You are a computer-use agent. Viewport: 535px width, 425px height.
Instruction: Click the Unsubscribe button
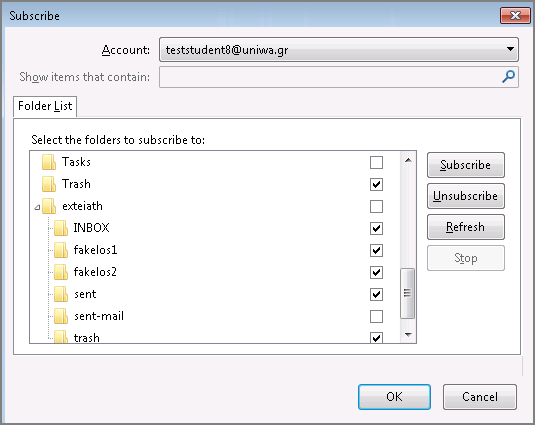466,196
